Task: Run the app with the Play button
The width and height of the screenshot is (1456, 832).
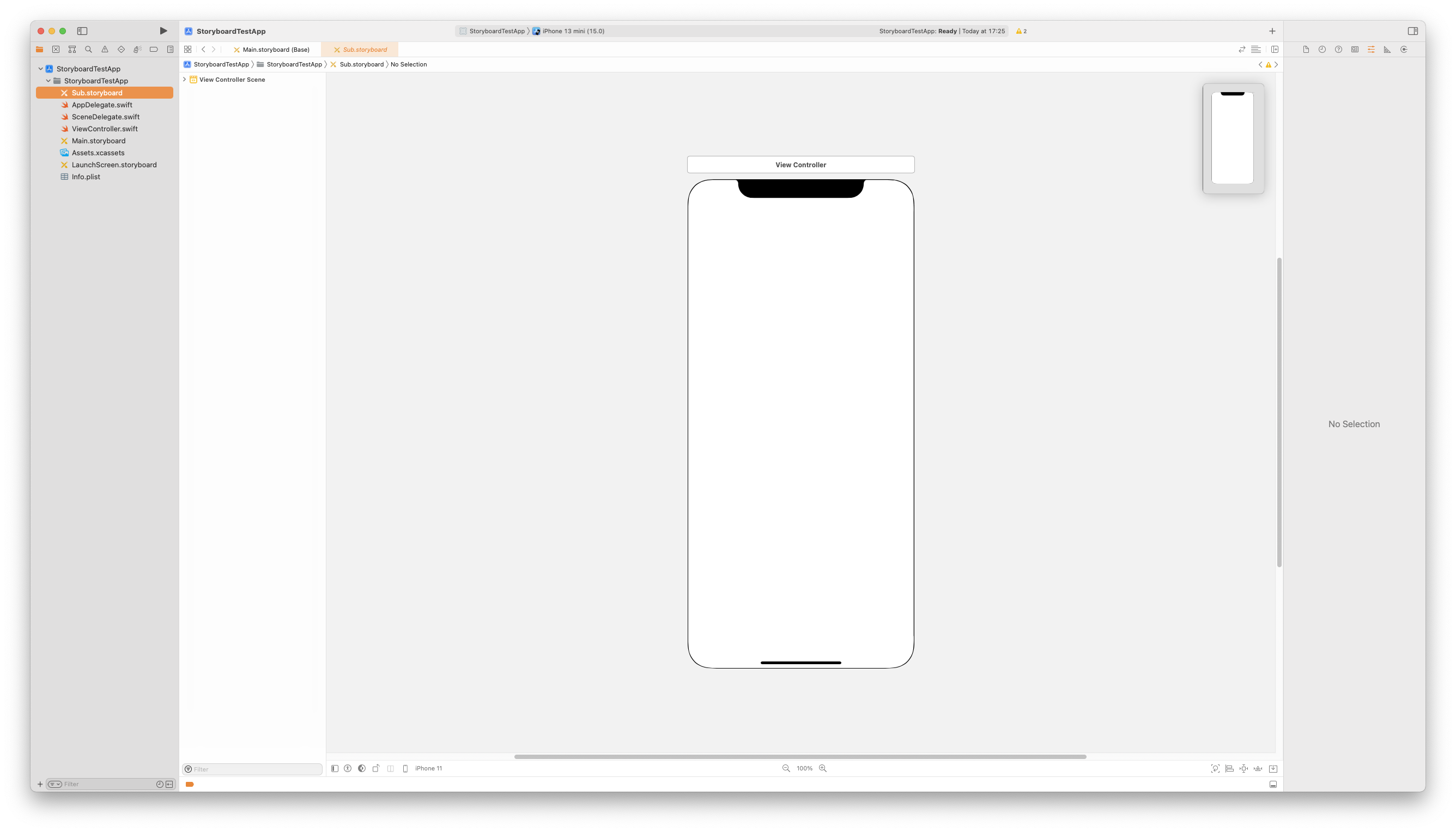Action: click(x=163, y=31)
